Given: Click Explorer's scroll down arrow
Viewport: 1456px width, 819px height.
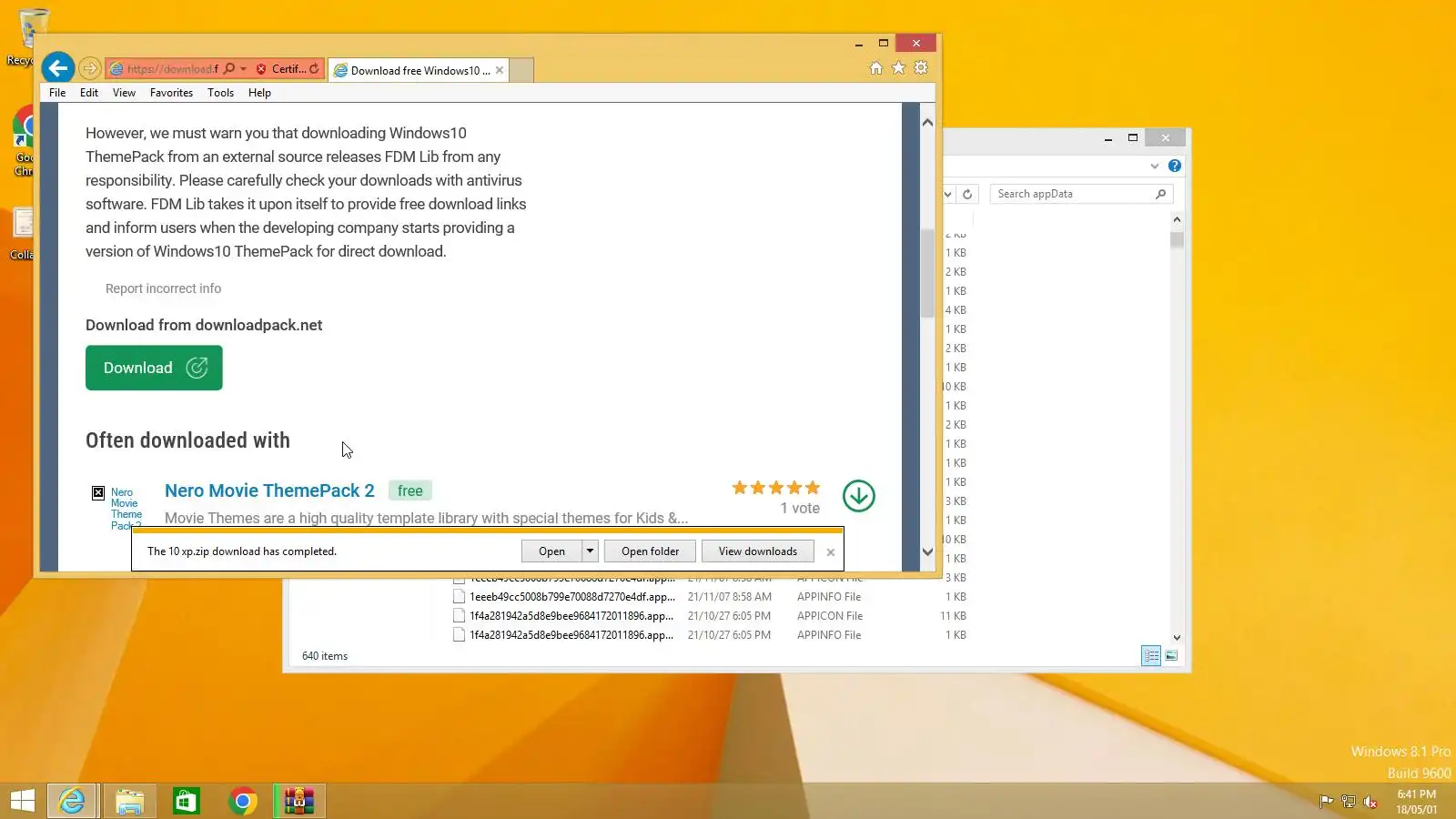Looking at the screenshot, I should tap(1177, 638).
